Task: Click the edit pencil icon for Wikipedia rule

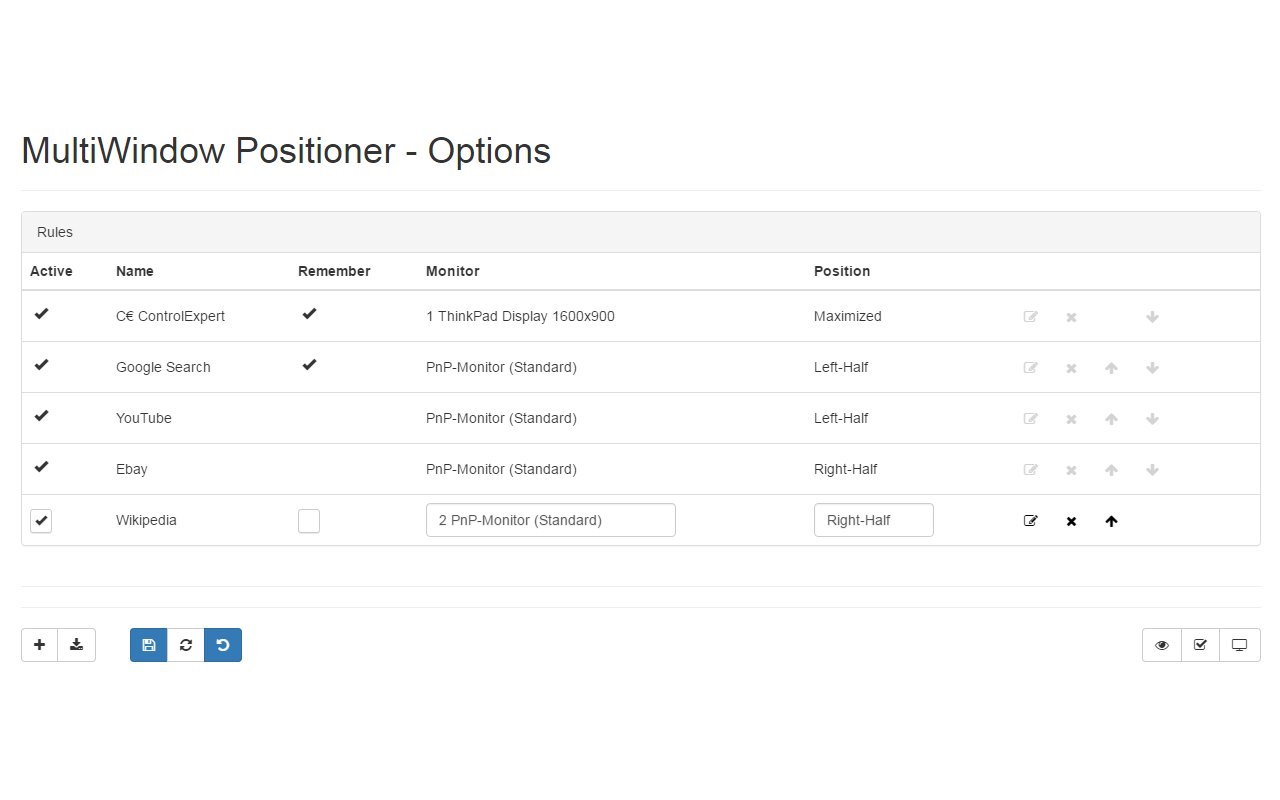Action: (1031, 520)
